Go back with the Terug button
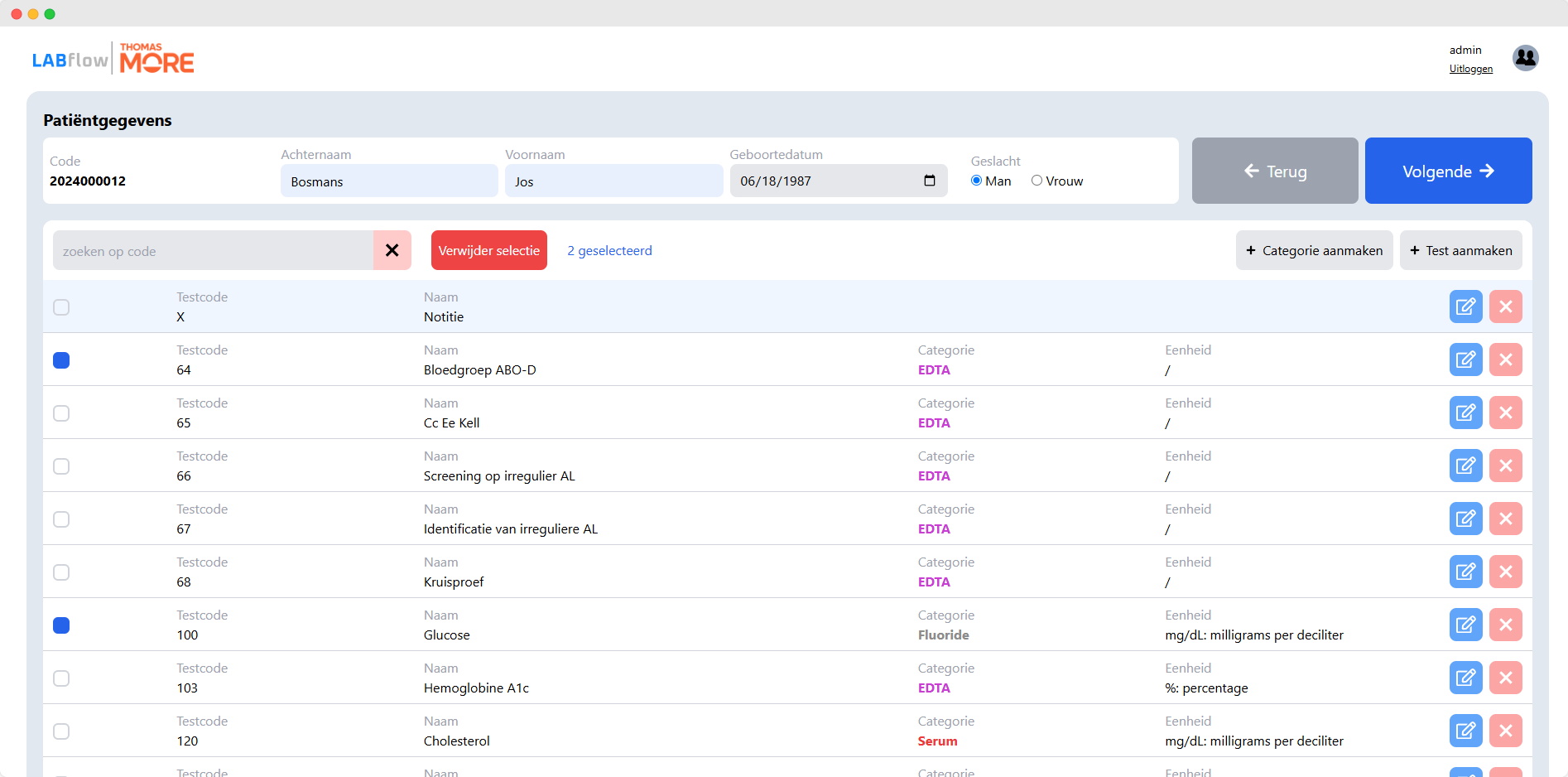The width and height of the screenshot is (1568, 777). click(1274, 171)
